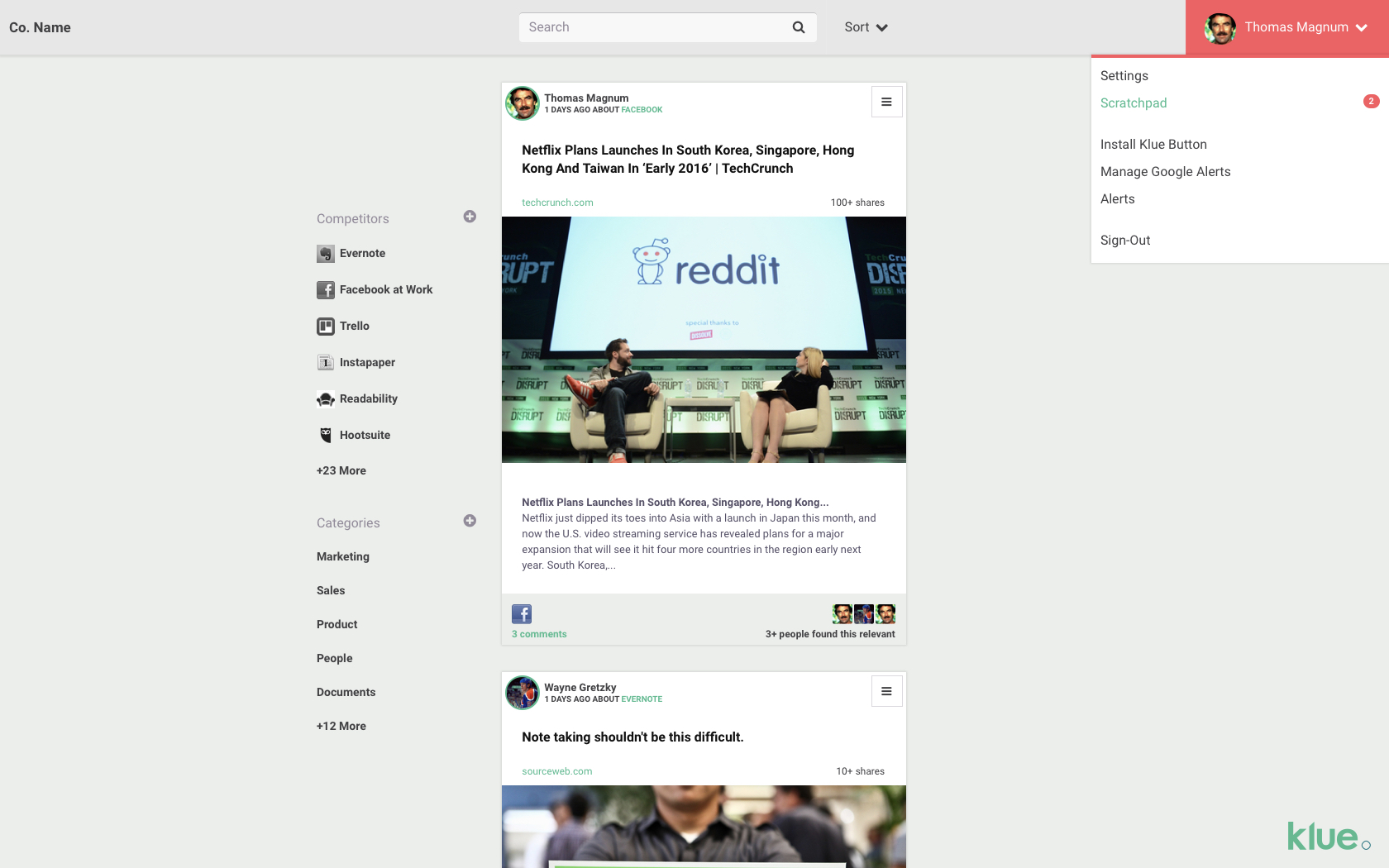Click the klue logo
This screenshot has width=1389, height=868.
(1328, 837)
